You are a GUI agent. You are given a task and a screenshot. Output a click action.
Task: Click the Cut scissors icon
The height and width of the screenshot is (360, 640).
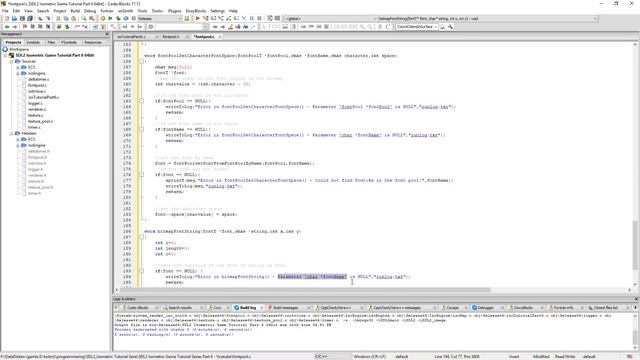tap(58, 19)
